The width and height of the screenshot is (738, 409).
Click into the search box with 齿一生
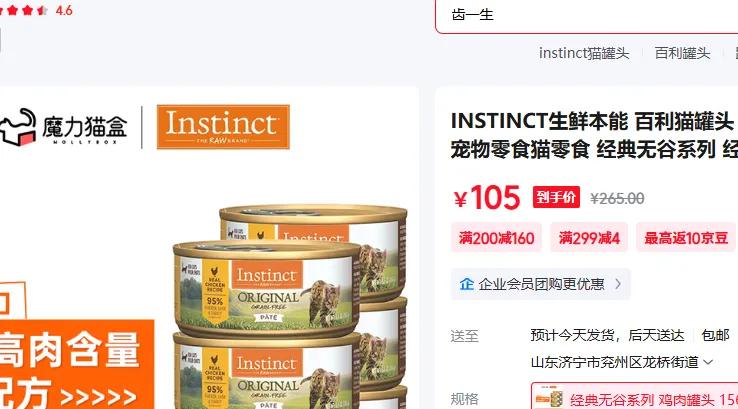click(586, 15)
